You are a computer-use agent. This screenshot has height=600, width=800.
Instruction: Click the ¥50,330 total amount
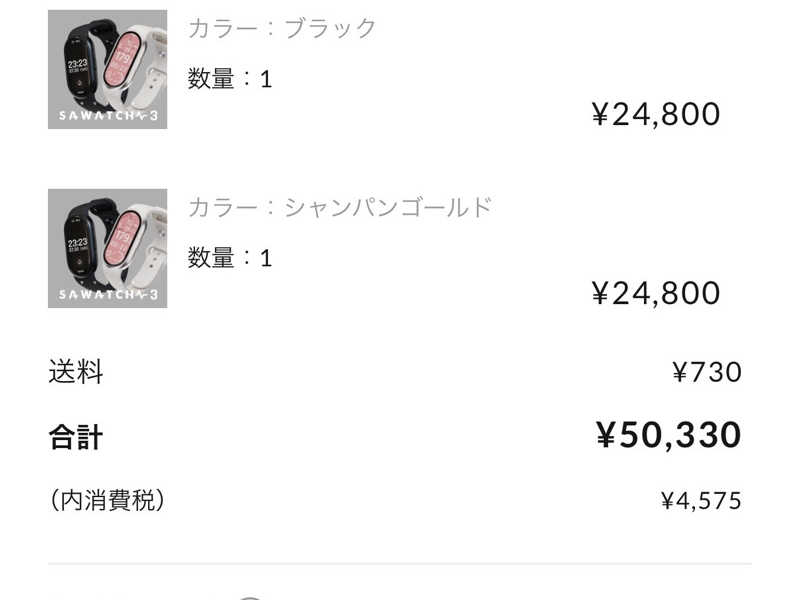click(668, 436)
